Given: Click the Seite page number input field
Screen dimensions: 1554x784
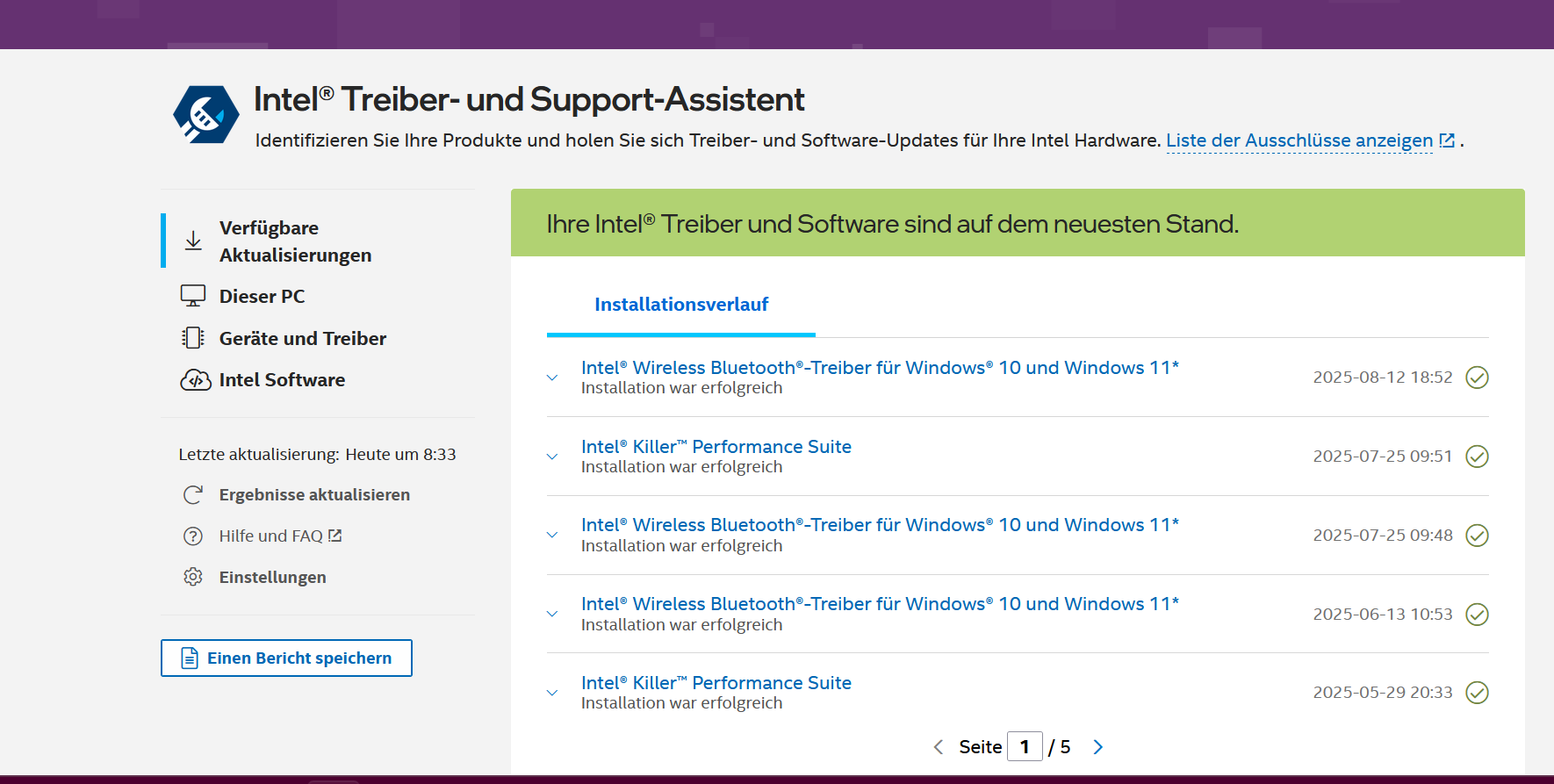Looking at the screenshot, I should pyautogui.click(x=1025, y=746).
